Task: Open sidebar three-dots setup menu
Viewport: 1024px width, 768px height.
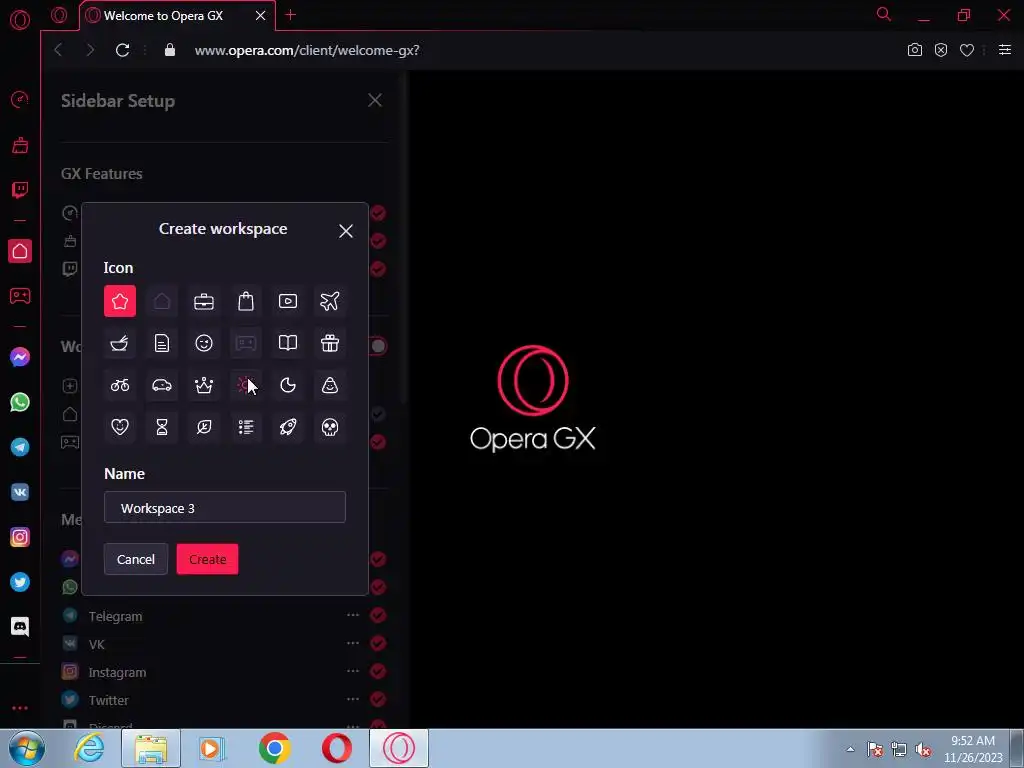Action: [x=20, y=708]
